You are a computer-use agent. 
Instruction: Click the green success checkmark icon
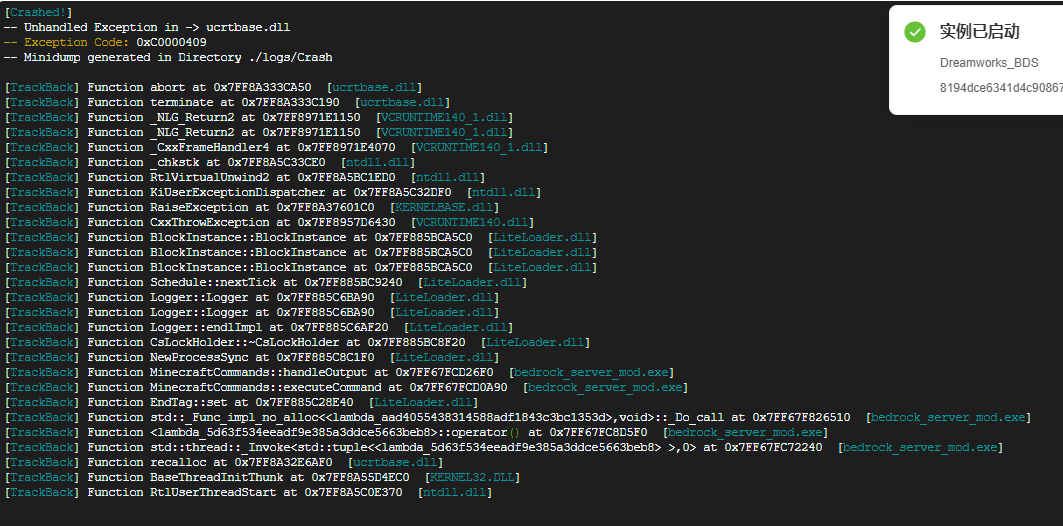[x=915, y=31]
